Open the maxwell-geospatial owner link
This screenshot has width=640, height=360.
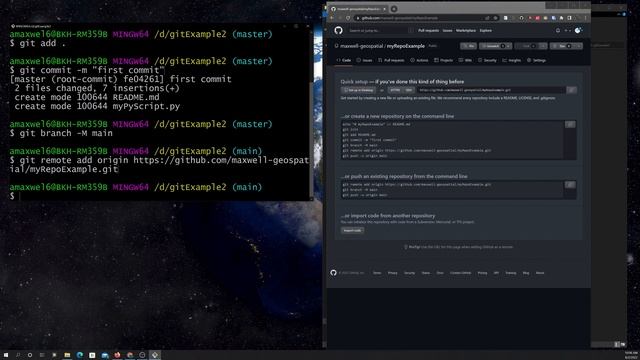click(x=362, y=46)
